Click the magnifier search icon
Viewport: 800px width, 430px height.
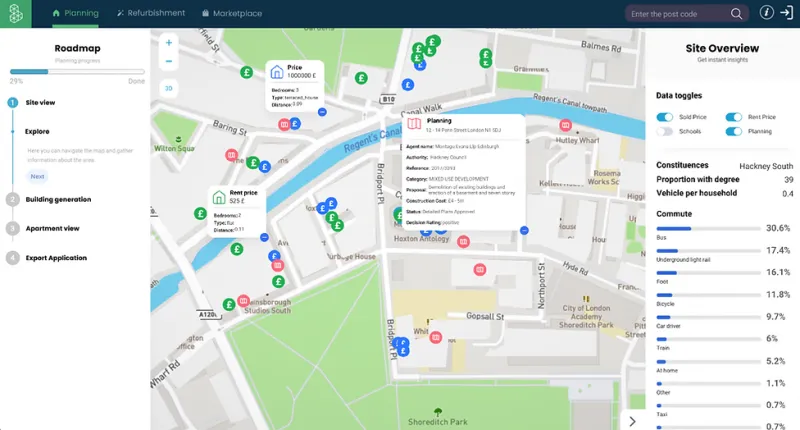coord(737,14)
